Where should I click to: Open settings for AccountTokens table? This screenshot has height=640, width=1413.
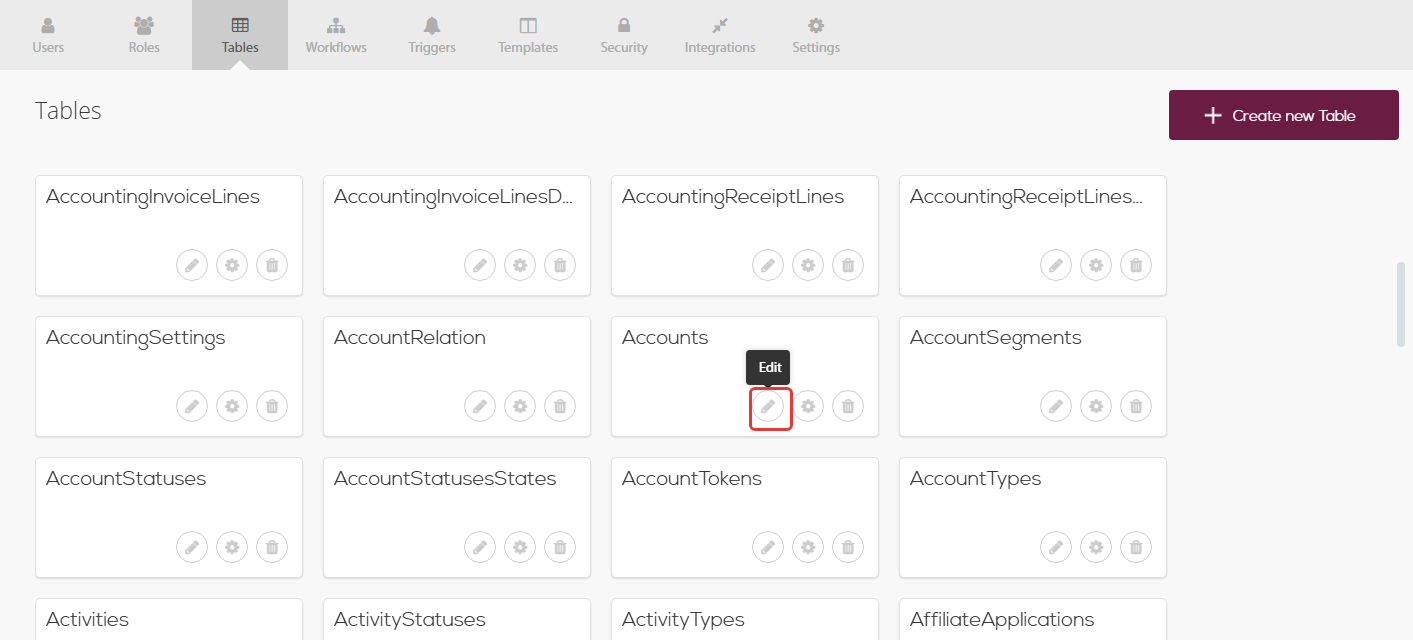(x=808, y=547)
